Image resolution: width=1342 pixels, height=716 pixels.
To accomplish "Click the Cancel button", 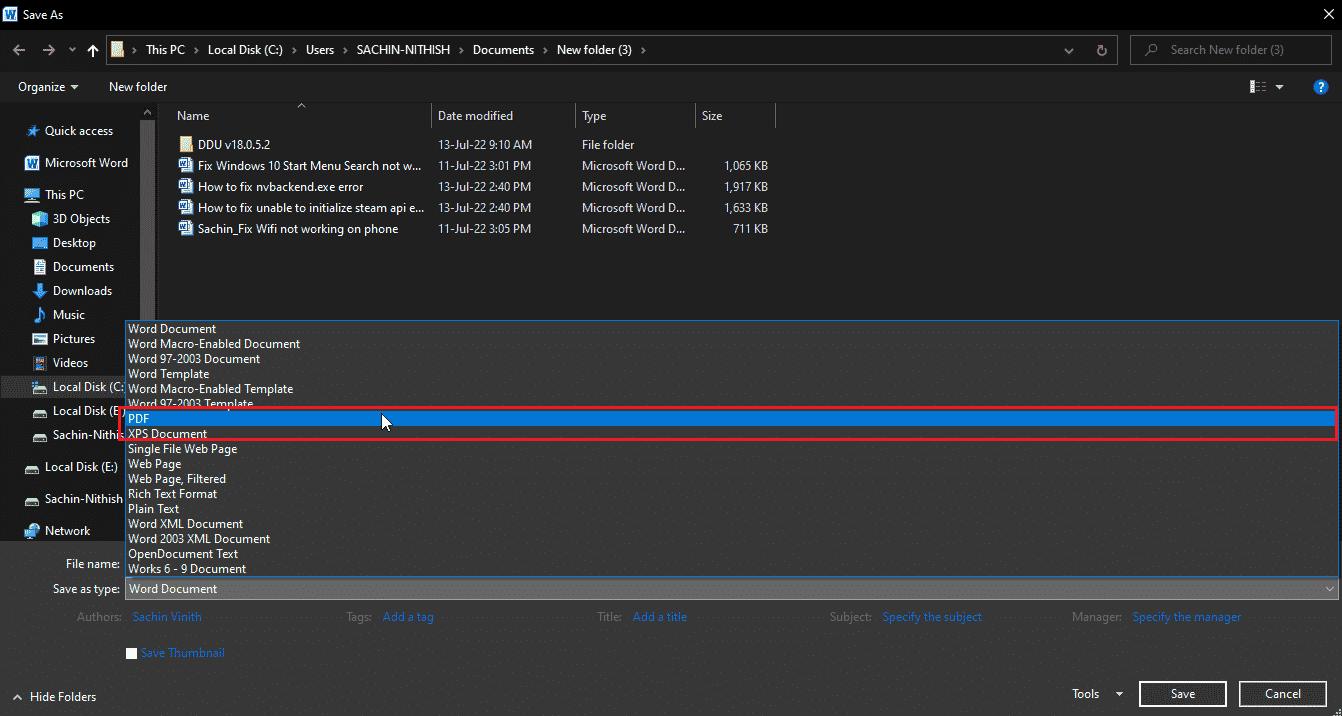I will pos(1283,694).
